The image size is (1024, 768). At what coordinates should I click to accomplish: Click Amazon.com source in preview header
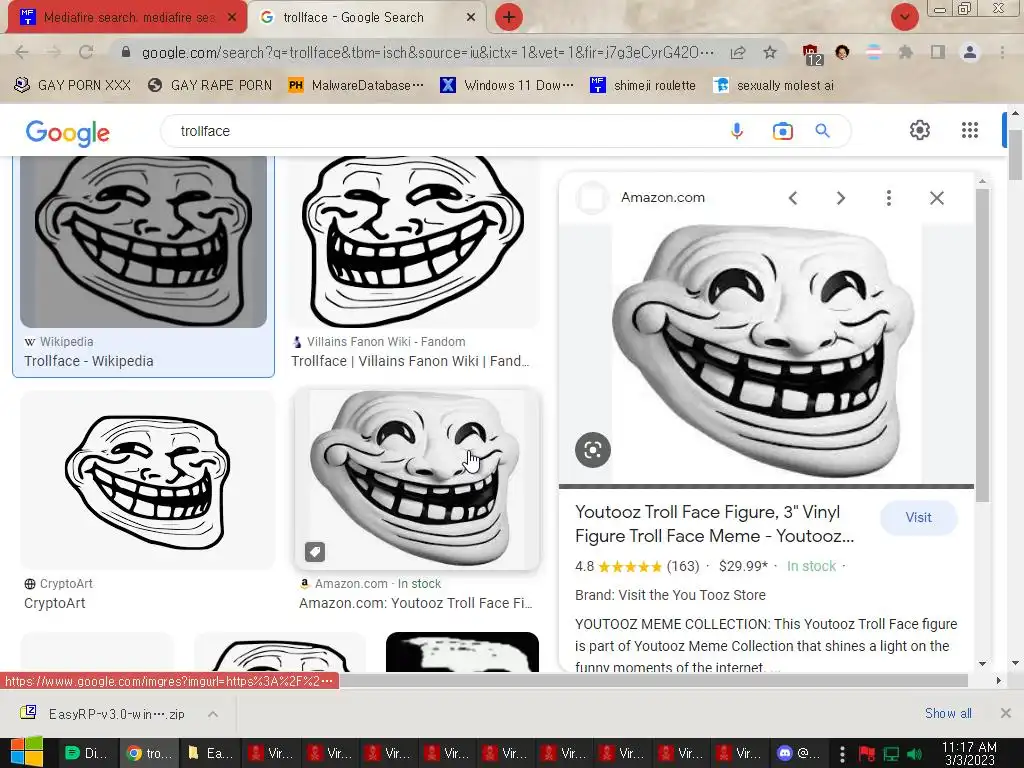click(662, 198)
